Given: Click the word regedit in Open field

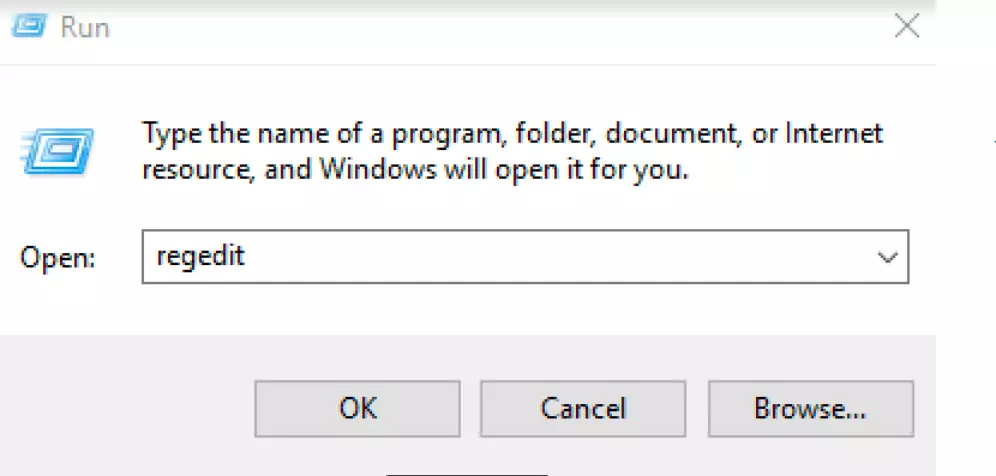Looking at the screenshot, I should (x=201, y=256).
